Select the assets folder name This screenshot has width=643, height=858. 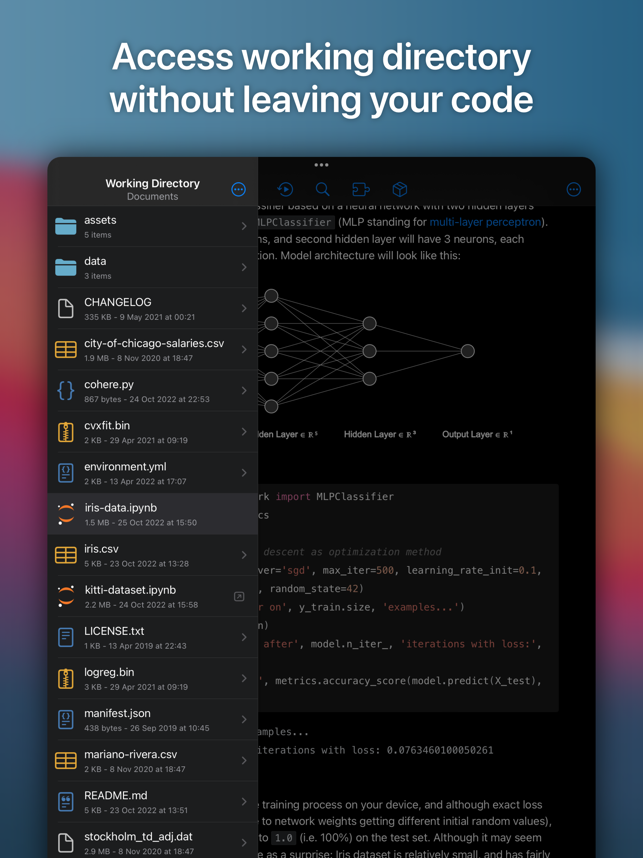(100, 220)
